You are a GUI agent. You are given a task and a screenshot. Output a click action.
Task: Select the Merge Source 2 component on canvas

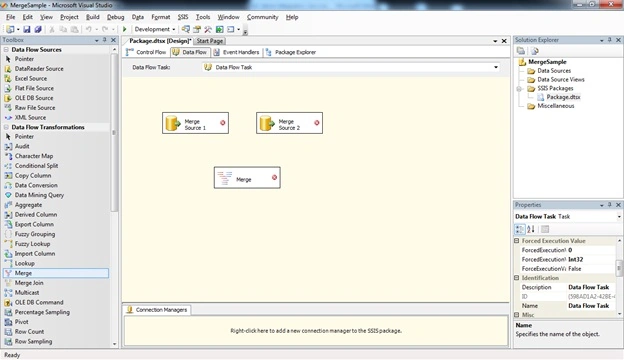click(289, 123)
